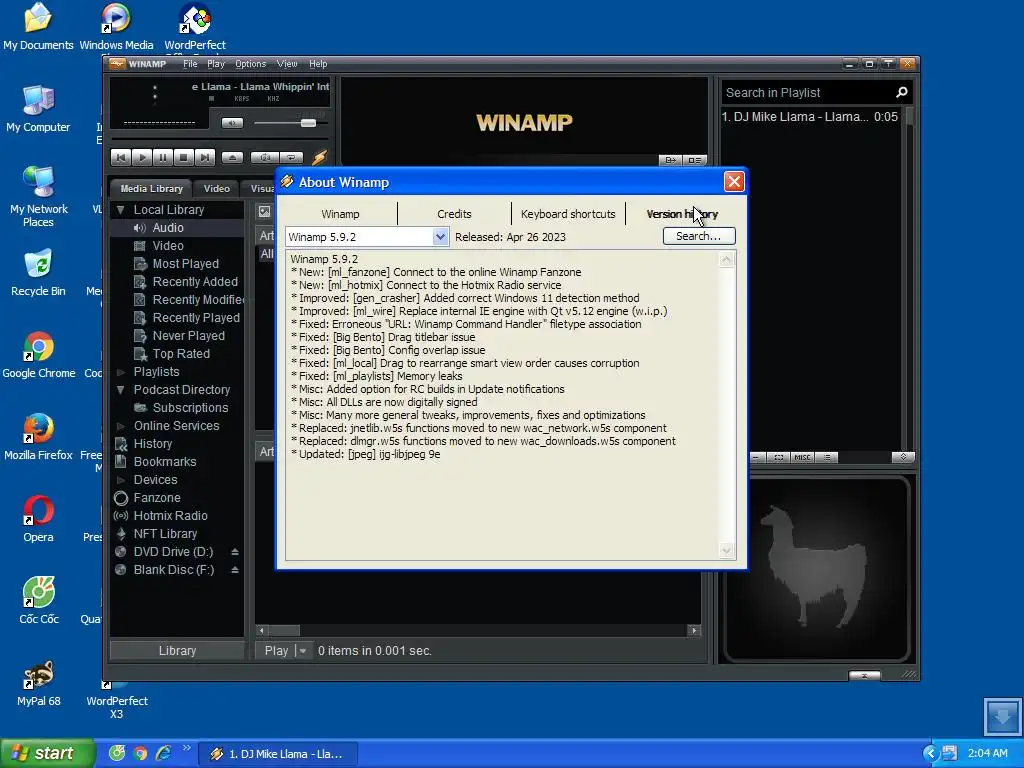Viewport: 1024px width, 768px height.
Task: Select DJ Mike Llama playlist entry
Action: pos(810,117)
